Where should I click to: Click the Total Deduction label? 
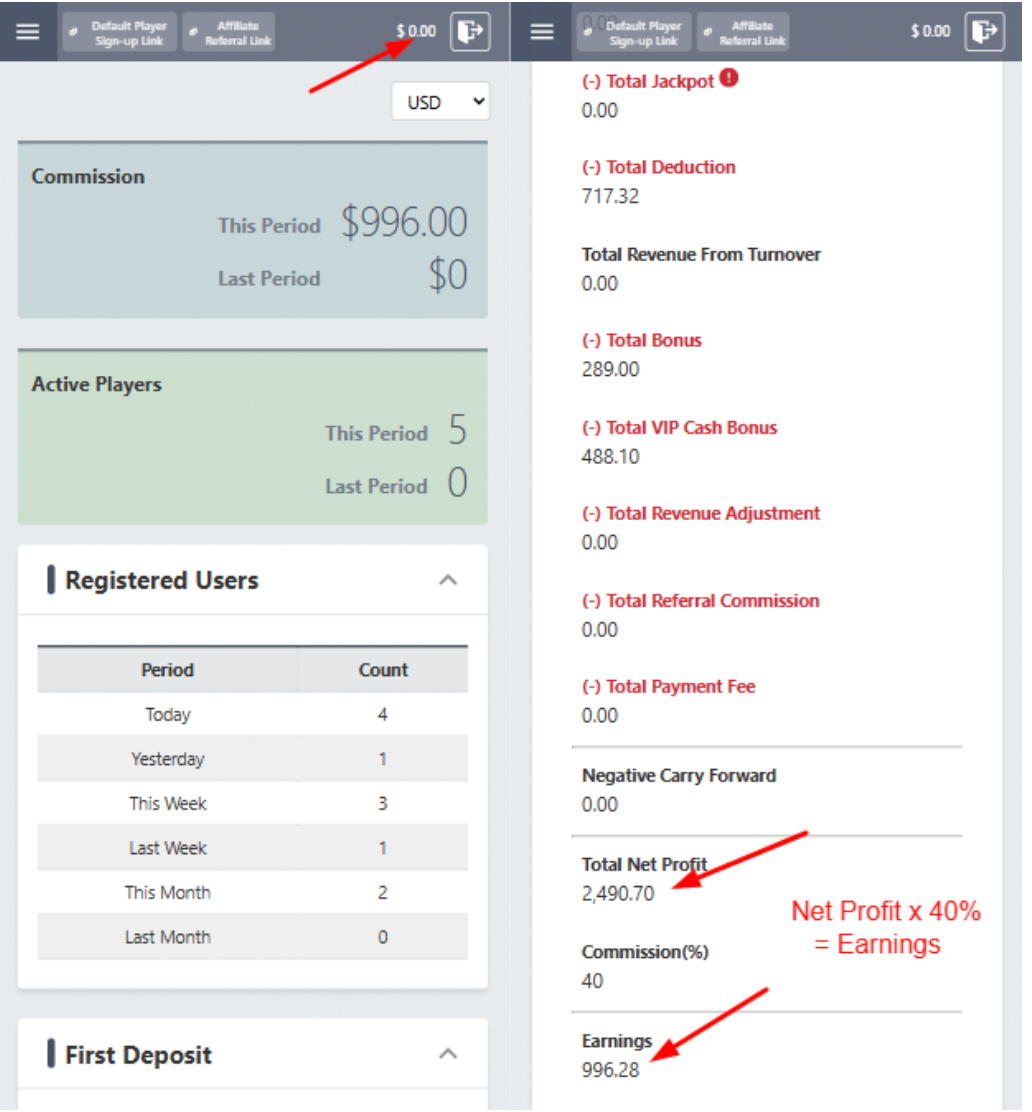659,167
